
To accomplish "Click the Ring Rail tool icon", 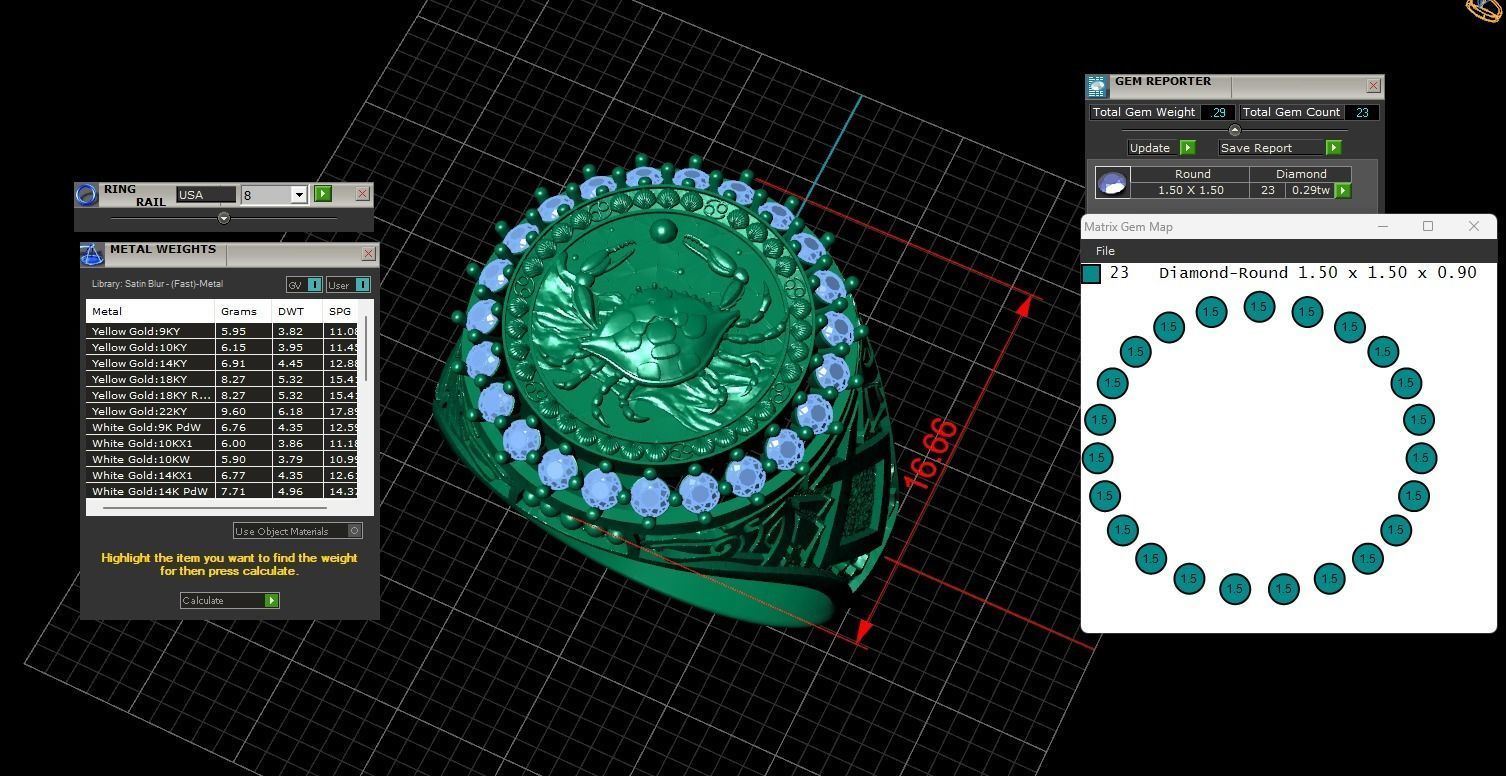I will click(x=87, y=194).
